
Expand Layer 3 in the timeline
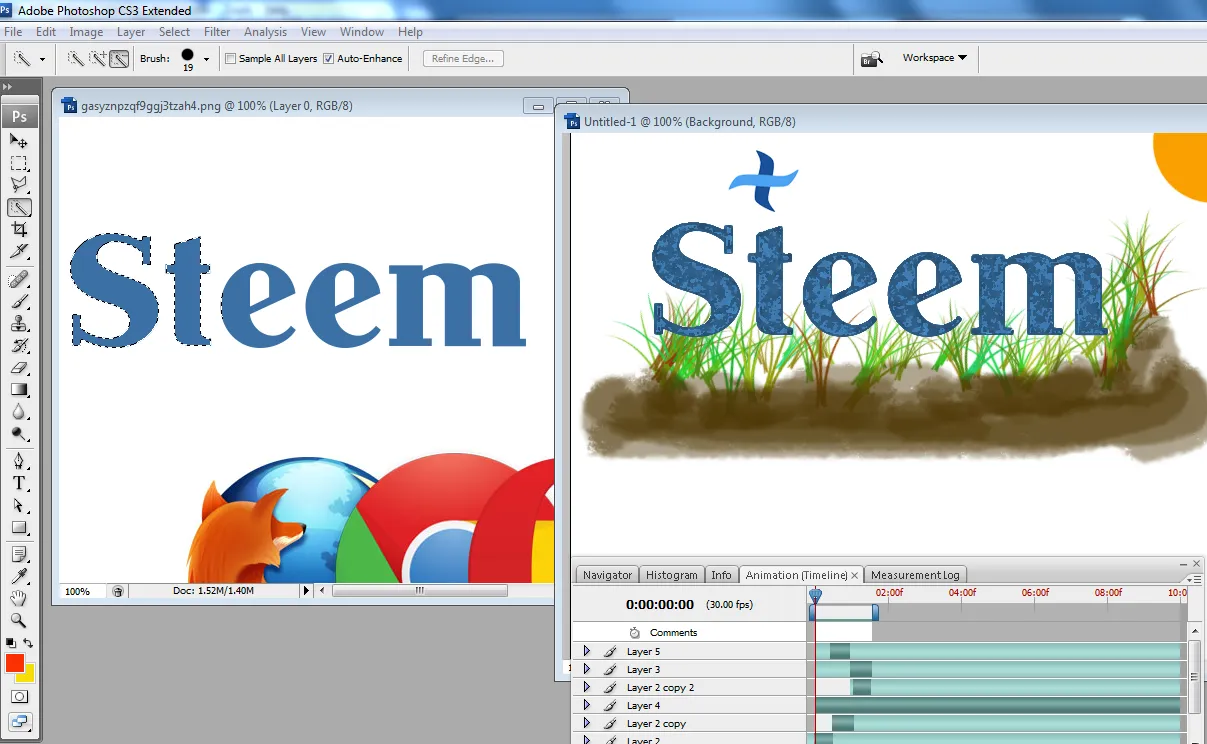(587, 669)
